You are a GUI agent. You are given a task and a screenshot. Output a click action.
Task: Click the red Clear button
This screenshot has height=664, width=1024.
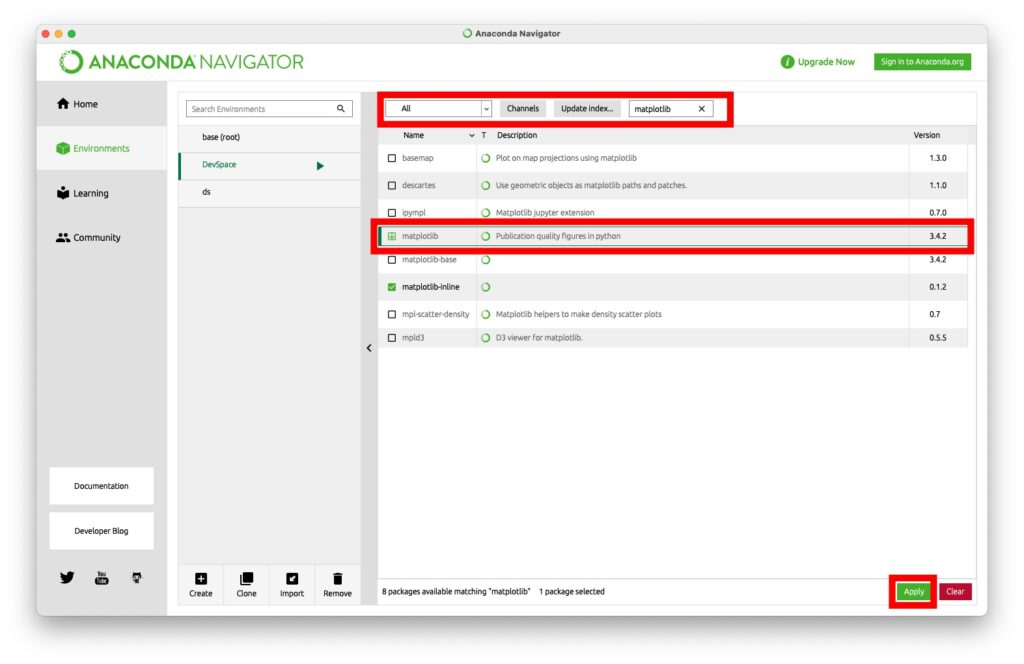(x=955, y=592)
